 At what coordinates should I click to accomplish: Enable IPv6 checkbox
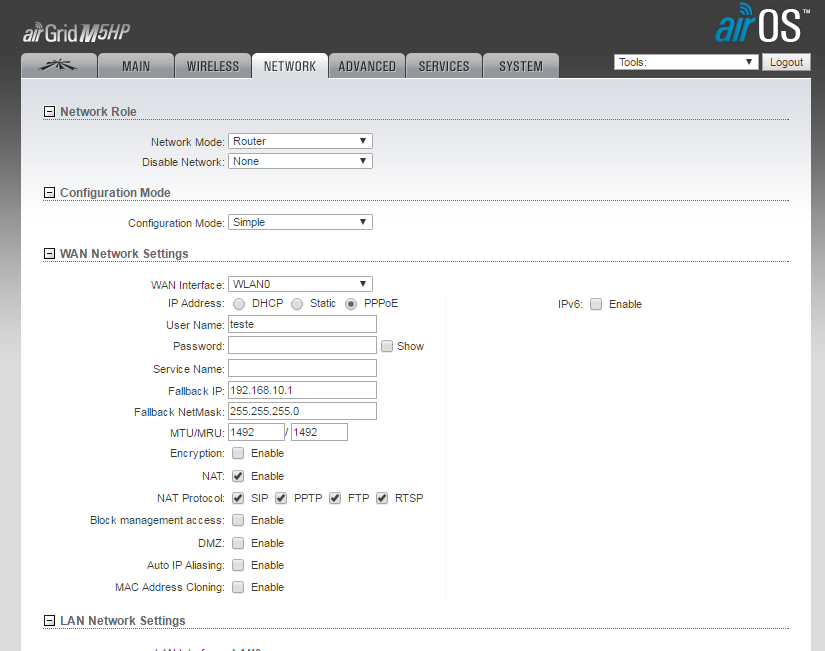[596, 304]
